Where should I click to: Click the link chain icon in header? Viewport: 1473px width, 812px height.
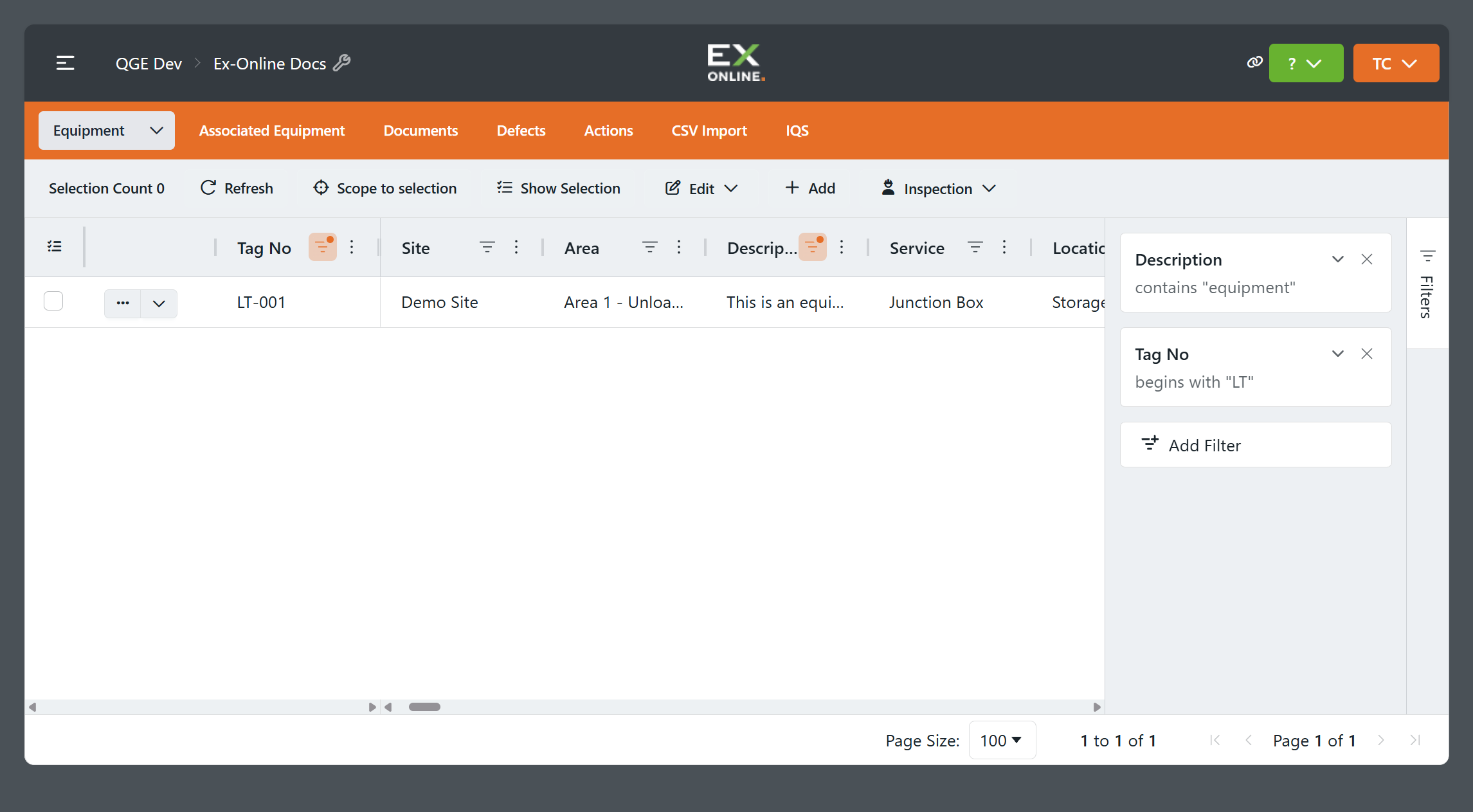point(1254,62)
